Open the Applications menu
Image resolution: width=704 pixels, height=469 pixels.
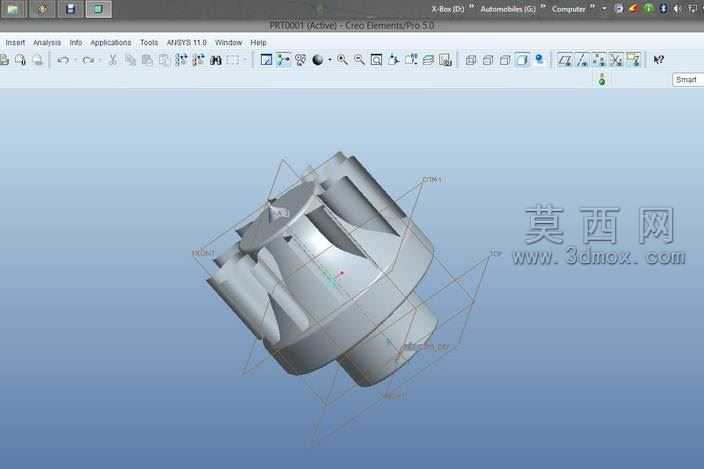click(x=110, y=43)
